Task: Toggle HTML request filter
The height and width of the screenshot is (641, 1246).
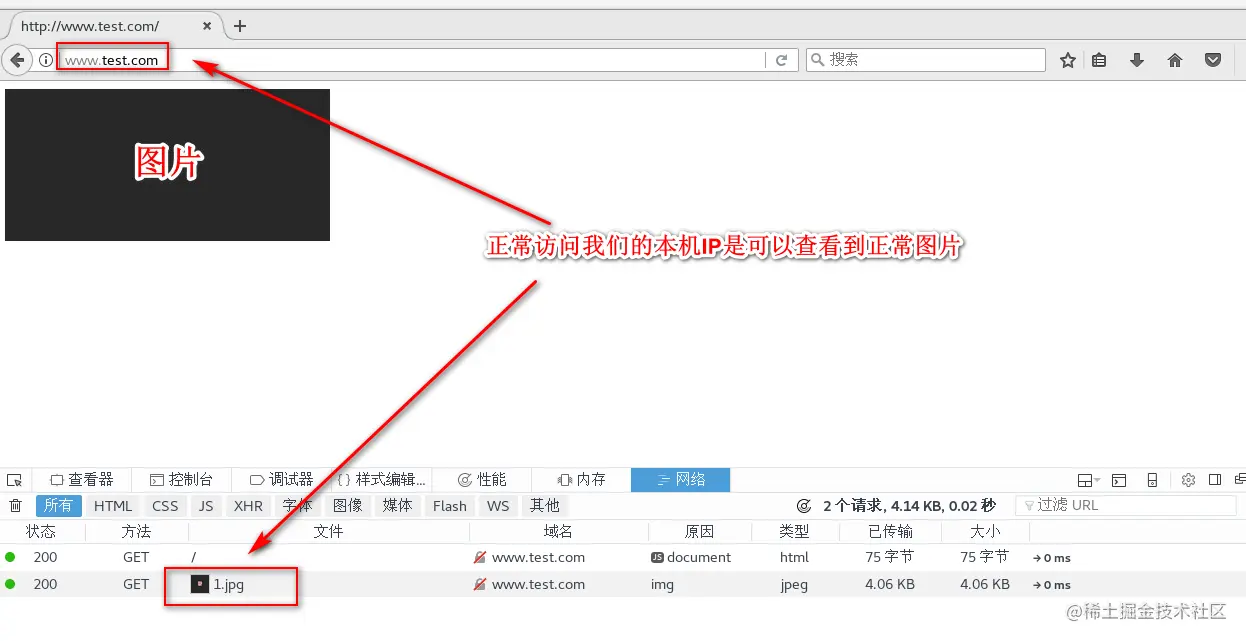Action: [x=113, y=506]
